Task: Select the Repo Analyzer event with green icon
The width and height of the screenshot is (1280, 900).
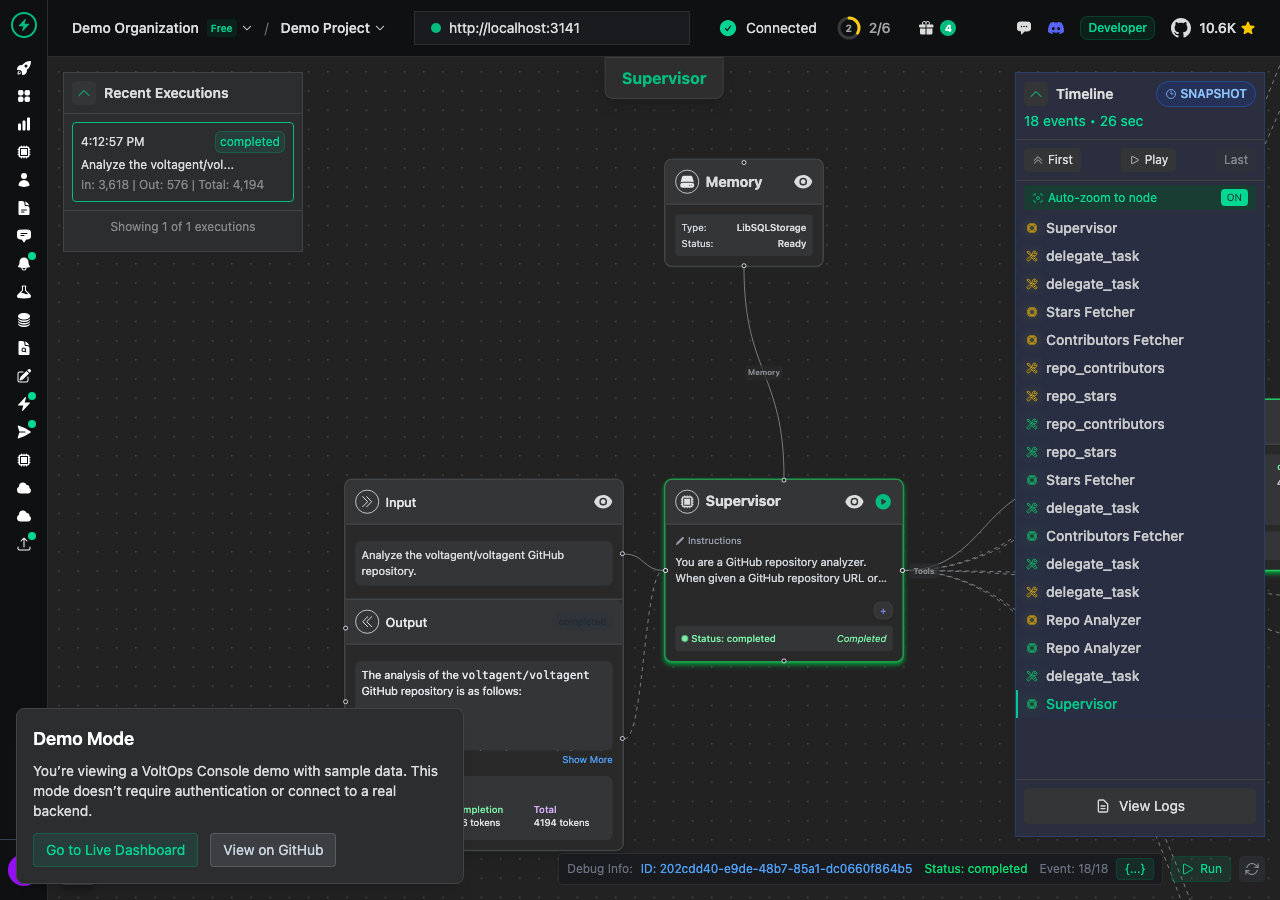Action: pos(1139,648)
